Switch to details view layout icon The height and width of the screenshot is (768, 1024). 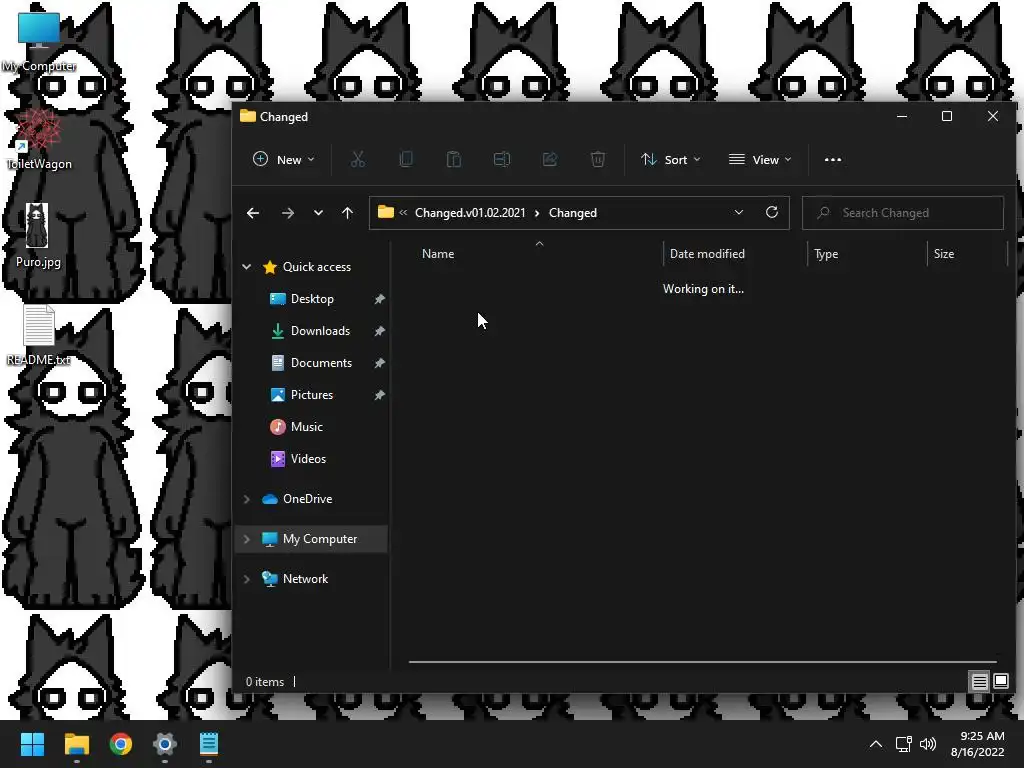(979, 682)
